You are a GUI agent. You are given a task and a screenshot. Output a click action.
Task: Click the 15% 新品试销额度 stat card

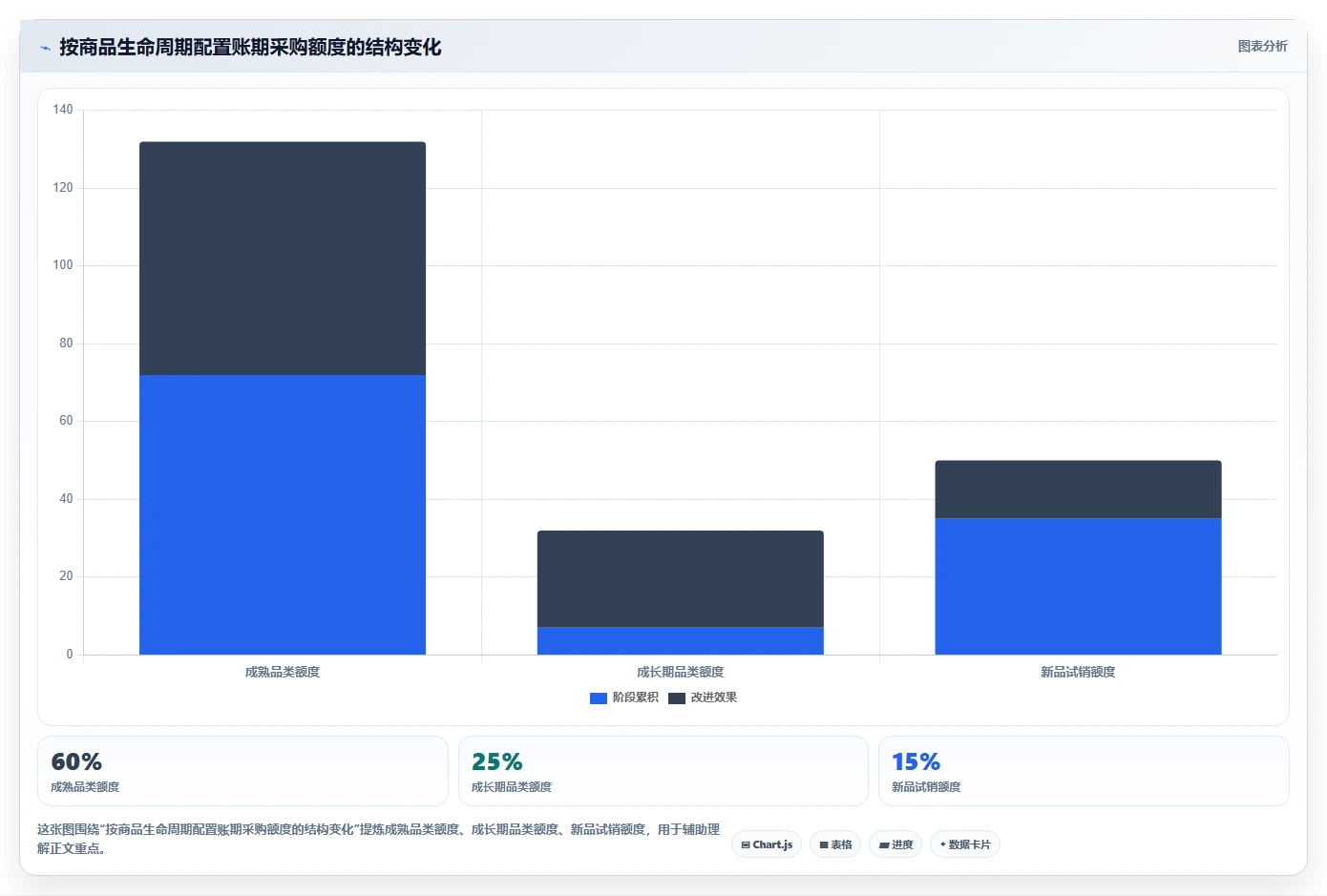1084,771
